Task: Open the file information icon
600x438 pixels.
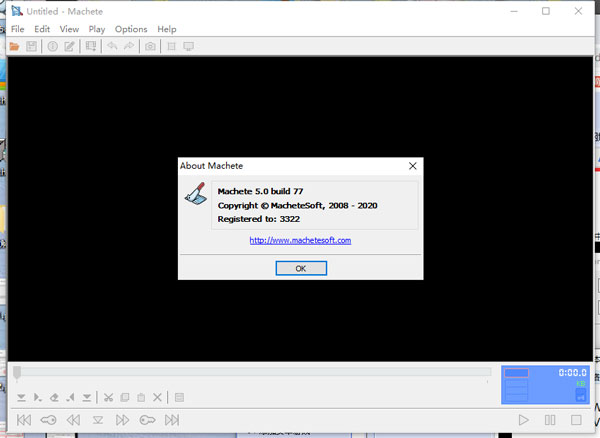Action: (x=52, y=47)
